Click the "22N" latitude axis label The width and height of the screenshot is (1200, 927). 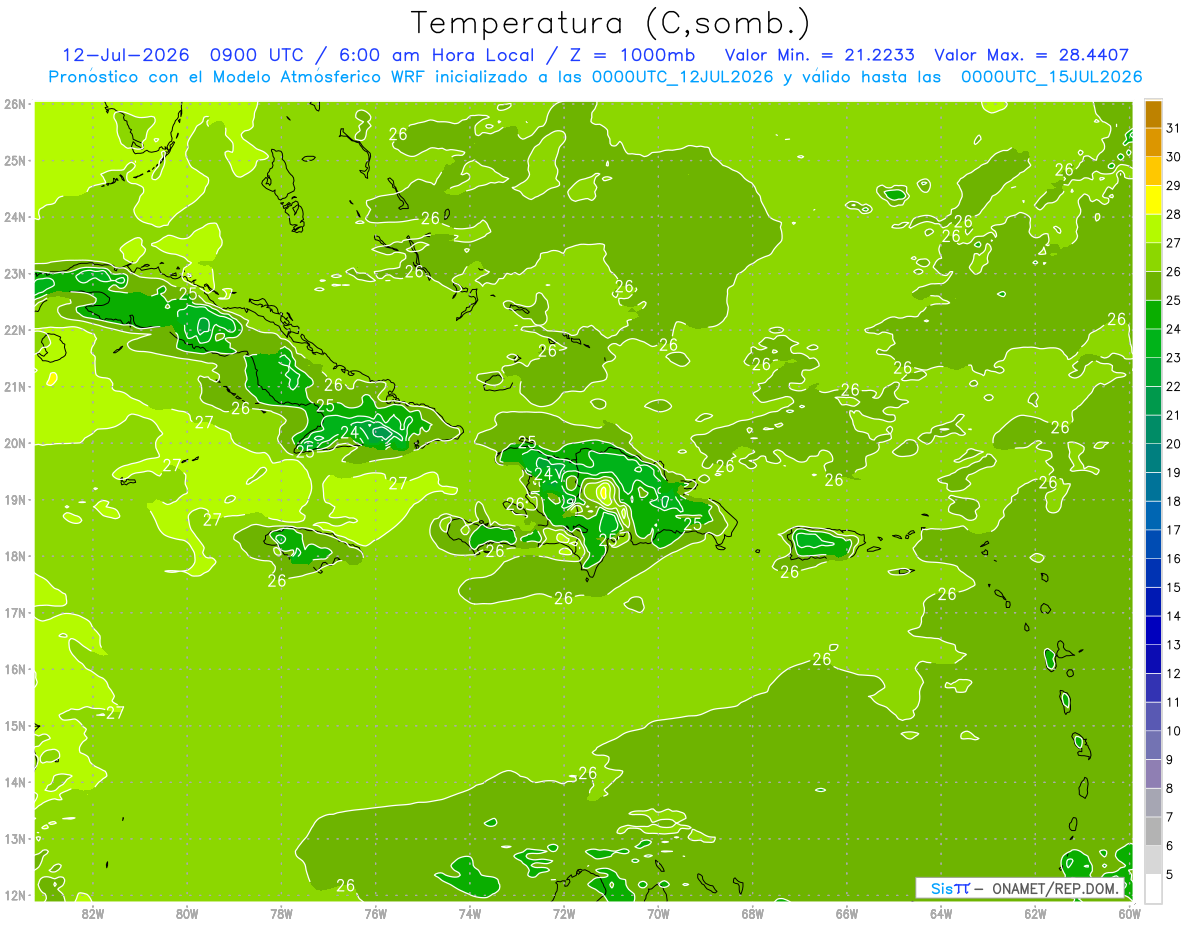point(15,330)
